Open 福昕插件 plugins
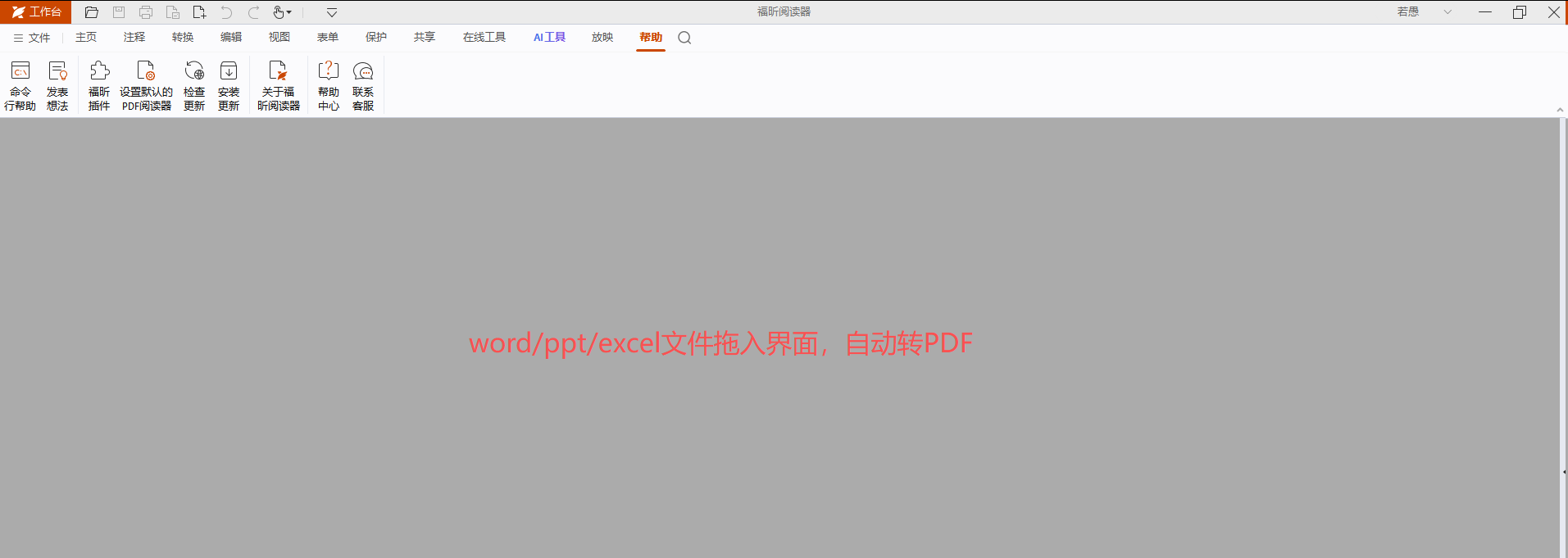 (99, 85)
